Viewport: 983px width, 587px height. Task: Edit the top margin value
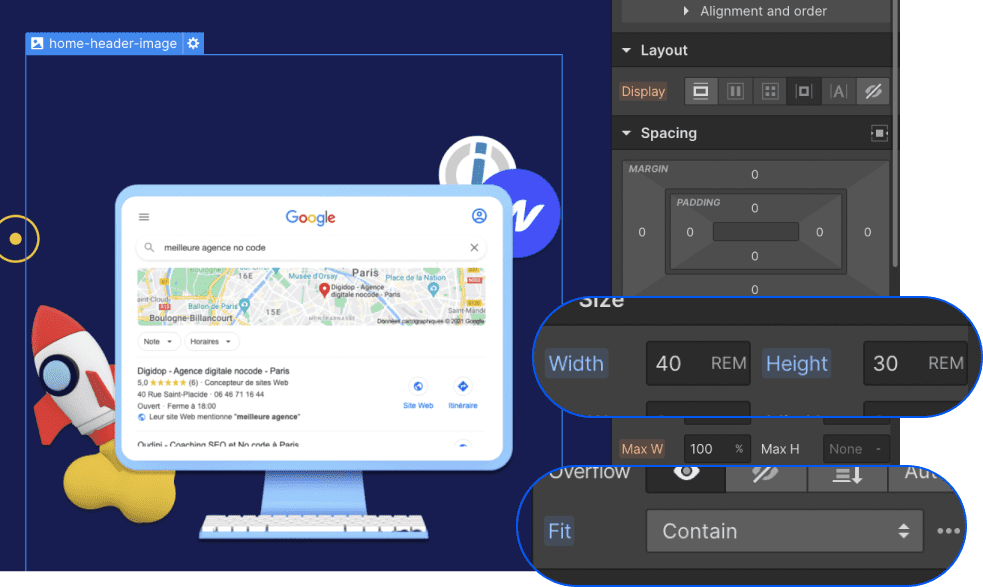pyautogui.click(x=755, y=175)
